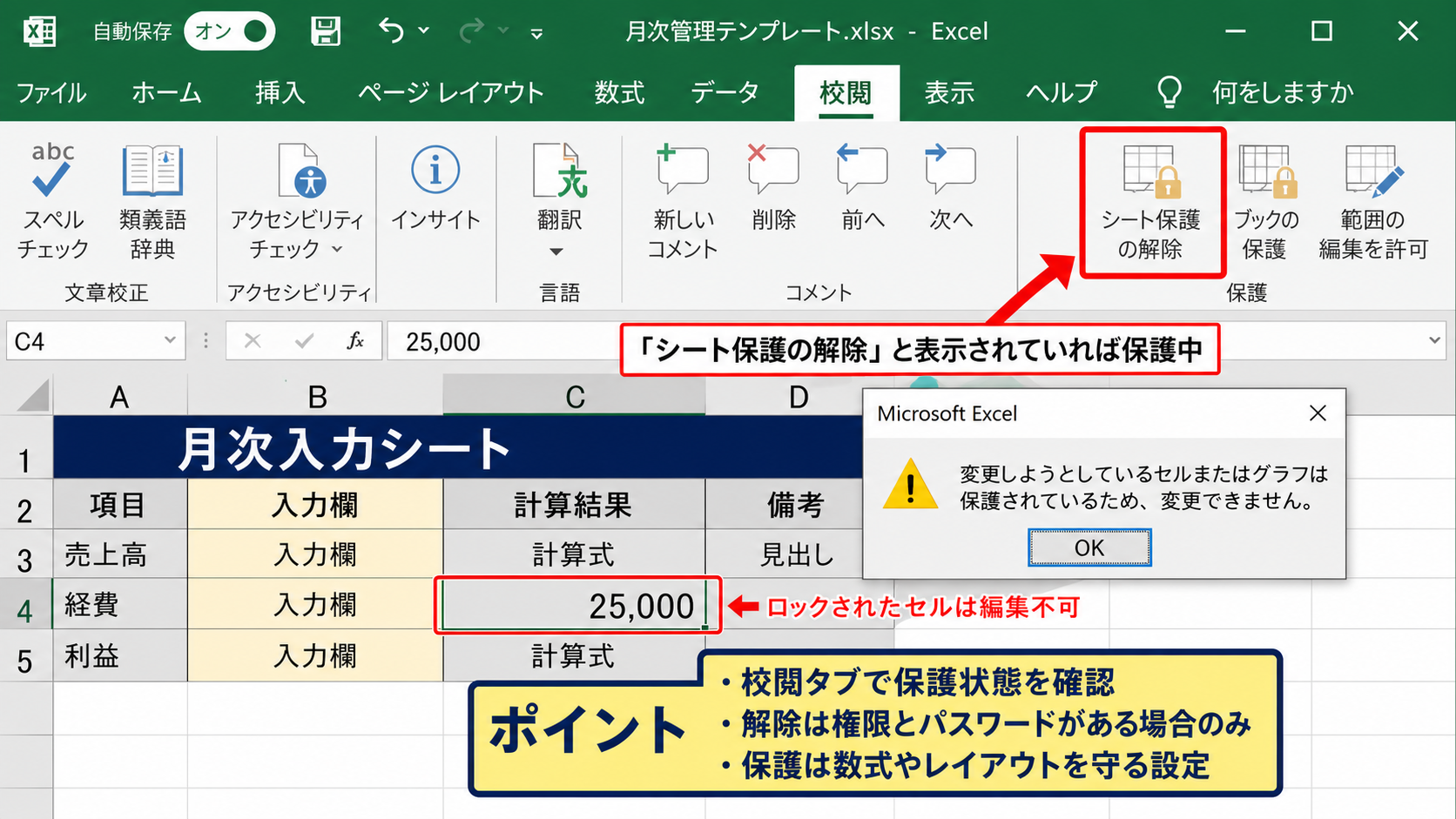Click the 何をしますか search box

1283,92
